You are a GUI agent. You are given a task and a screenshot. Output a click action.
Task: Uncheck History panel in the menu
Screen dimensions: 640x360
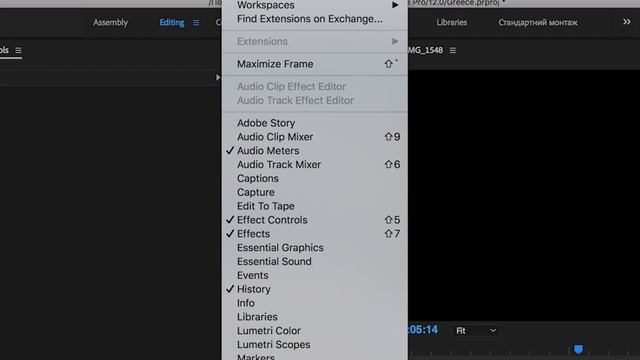(x=315, y=289)
